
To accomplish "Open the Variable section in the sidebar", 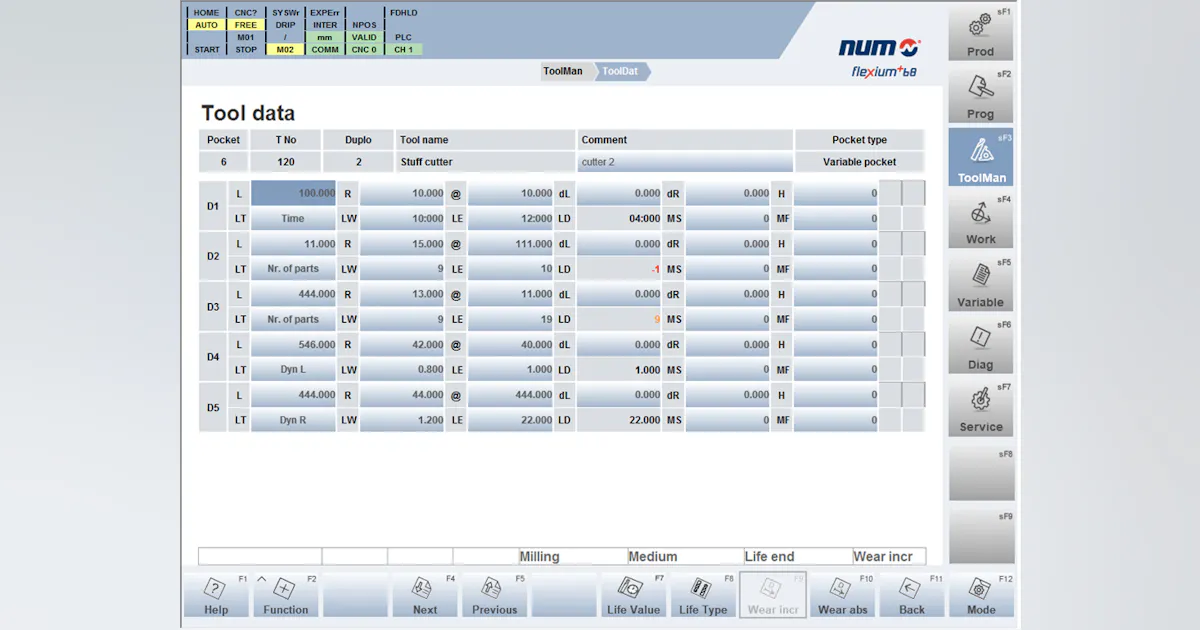I will point(981,283).
